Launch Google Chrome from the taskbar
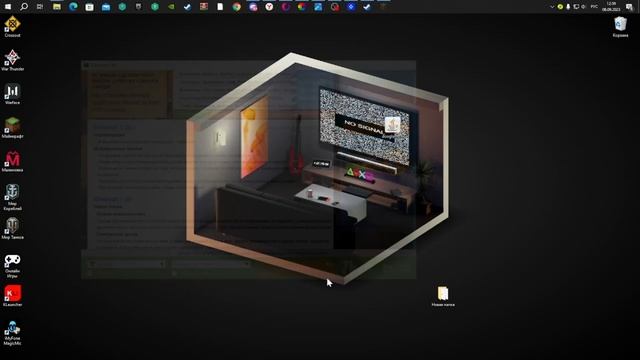 coord(236,7)
